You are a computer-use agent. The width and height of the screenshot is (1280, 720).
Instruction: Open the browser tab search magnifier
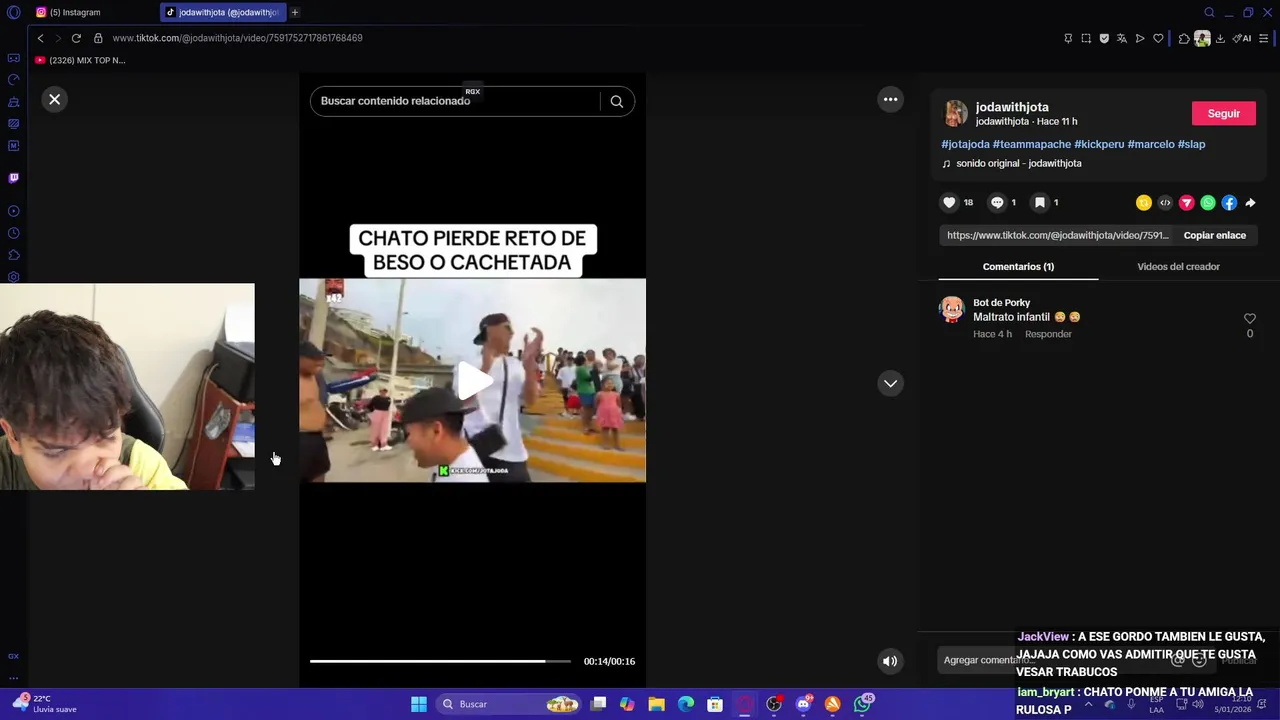click(1209, 12)
